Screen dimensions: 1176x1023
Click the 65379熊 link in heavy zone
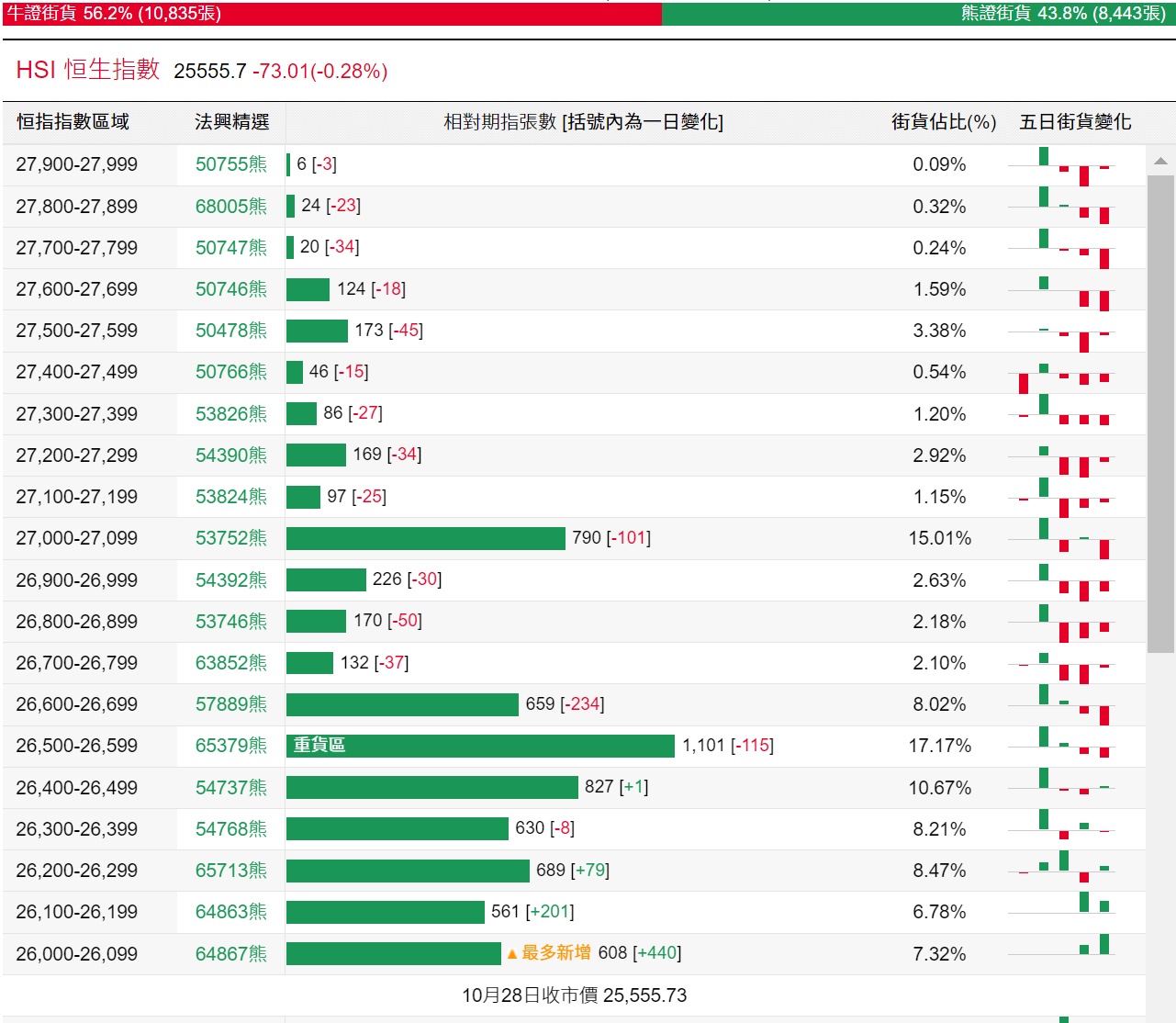coord(230,746)
